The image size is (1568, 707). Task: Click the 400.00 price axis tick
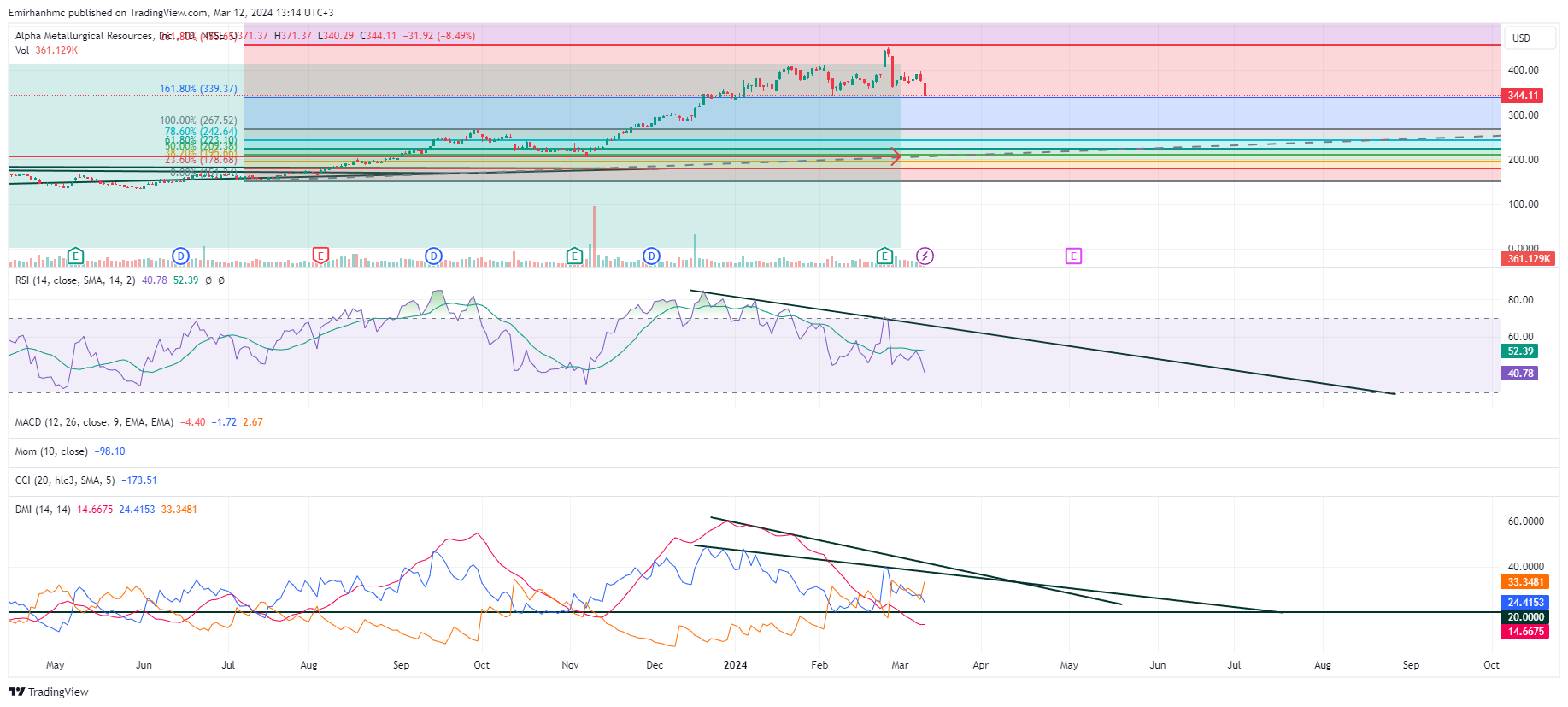point(1523,70)
